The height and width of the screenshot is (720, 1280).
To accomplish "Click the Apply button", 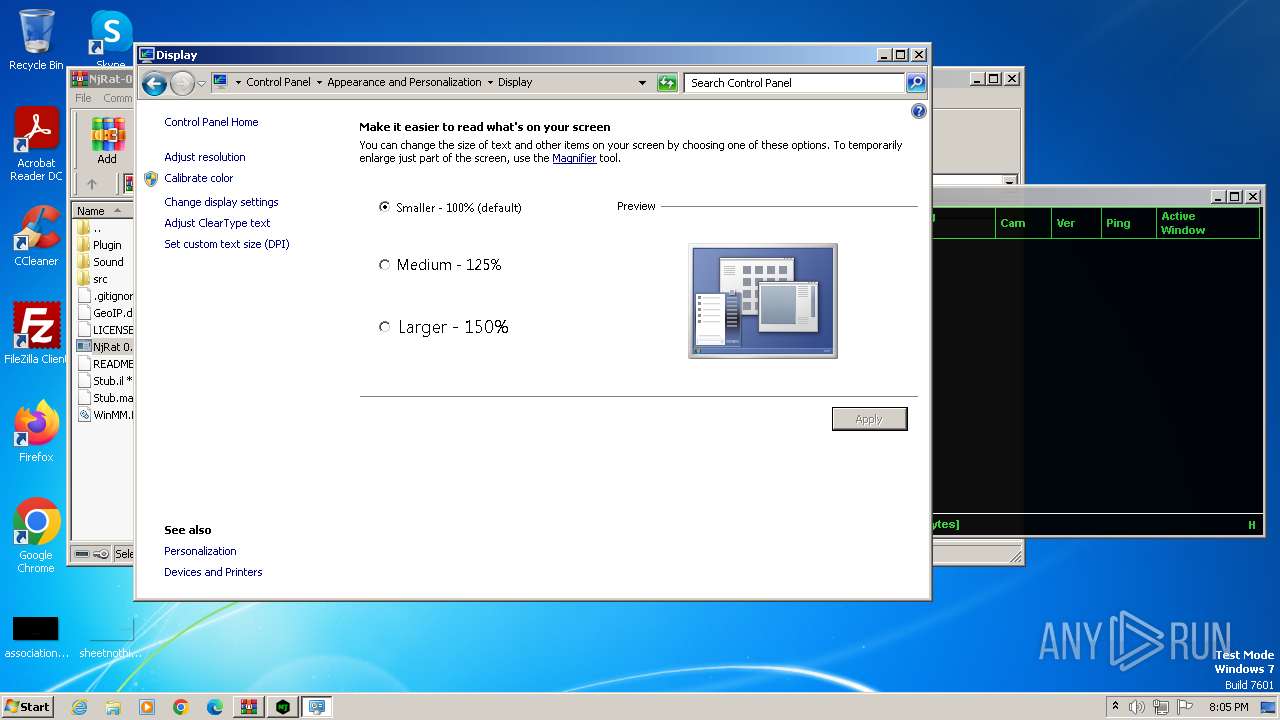I will [869, 419].
